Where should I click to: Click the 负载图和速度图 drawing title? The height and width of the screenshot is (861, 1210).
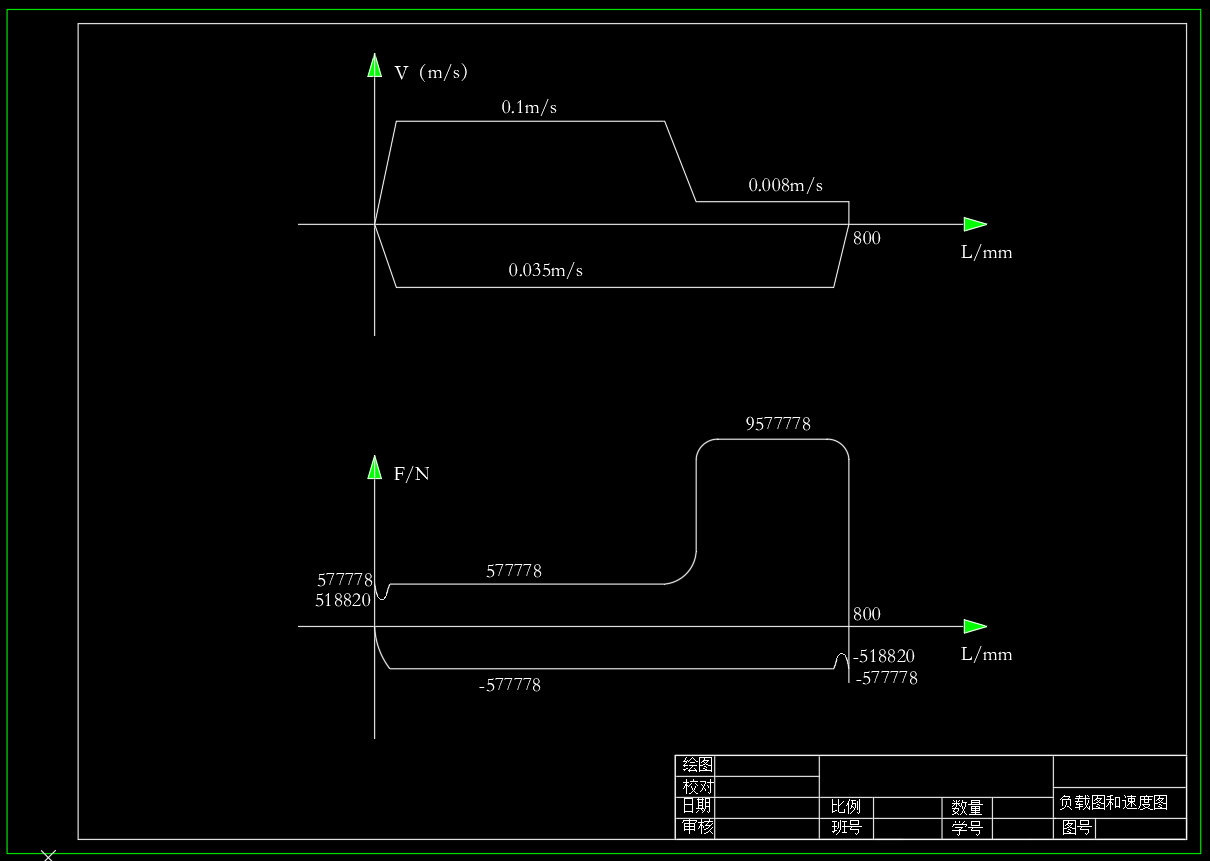1113,802
